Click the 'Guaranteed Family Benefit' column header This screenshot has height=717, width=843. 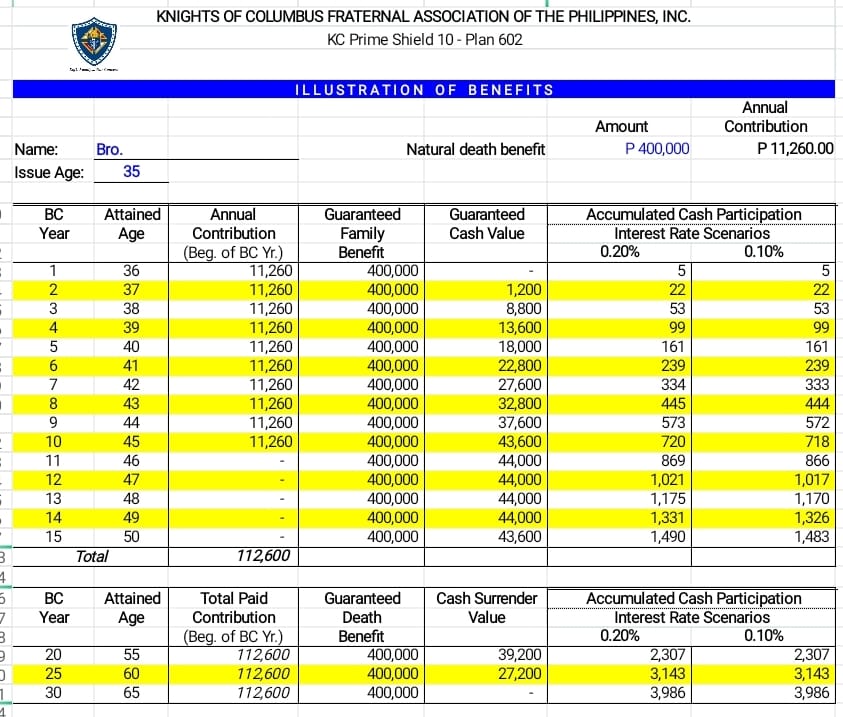pyautogui.click(x=362, y=233)
